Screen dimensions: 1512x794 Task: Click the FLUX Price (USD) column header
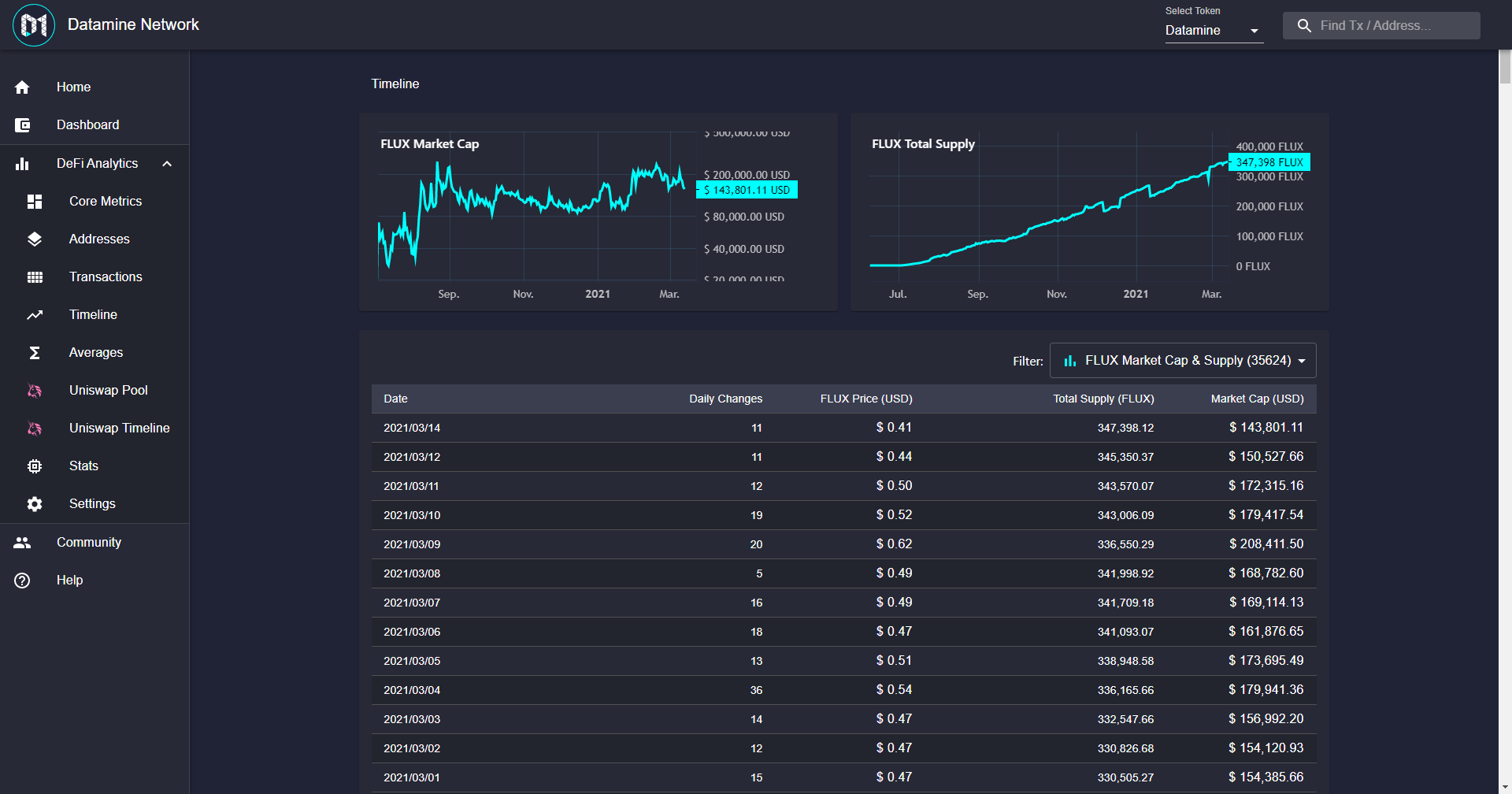tap(866, 399)
